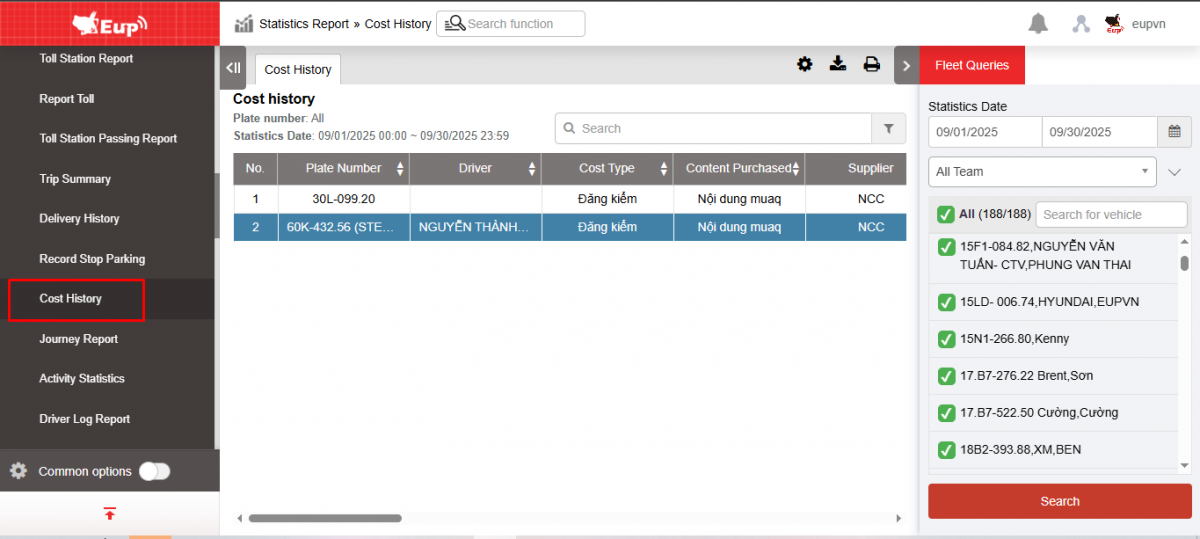Click the filter funnel icon
Viewport: 1200px width, 539px height.
(888, 128)
